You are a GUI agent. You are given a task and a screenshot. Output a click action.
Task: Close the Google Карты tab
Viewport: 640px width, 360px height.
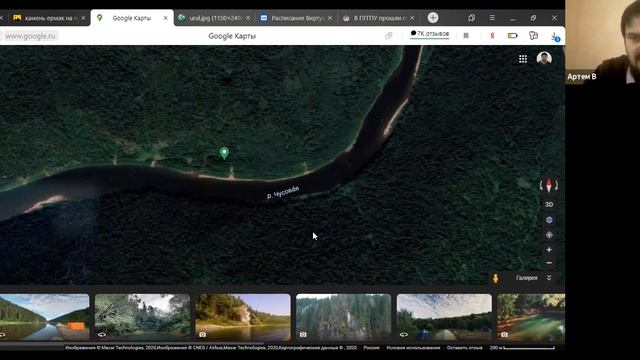(165, 18)
